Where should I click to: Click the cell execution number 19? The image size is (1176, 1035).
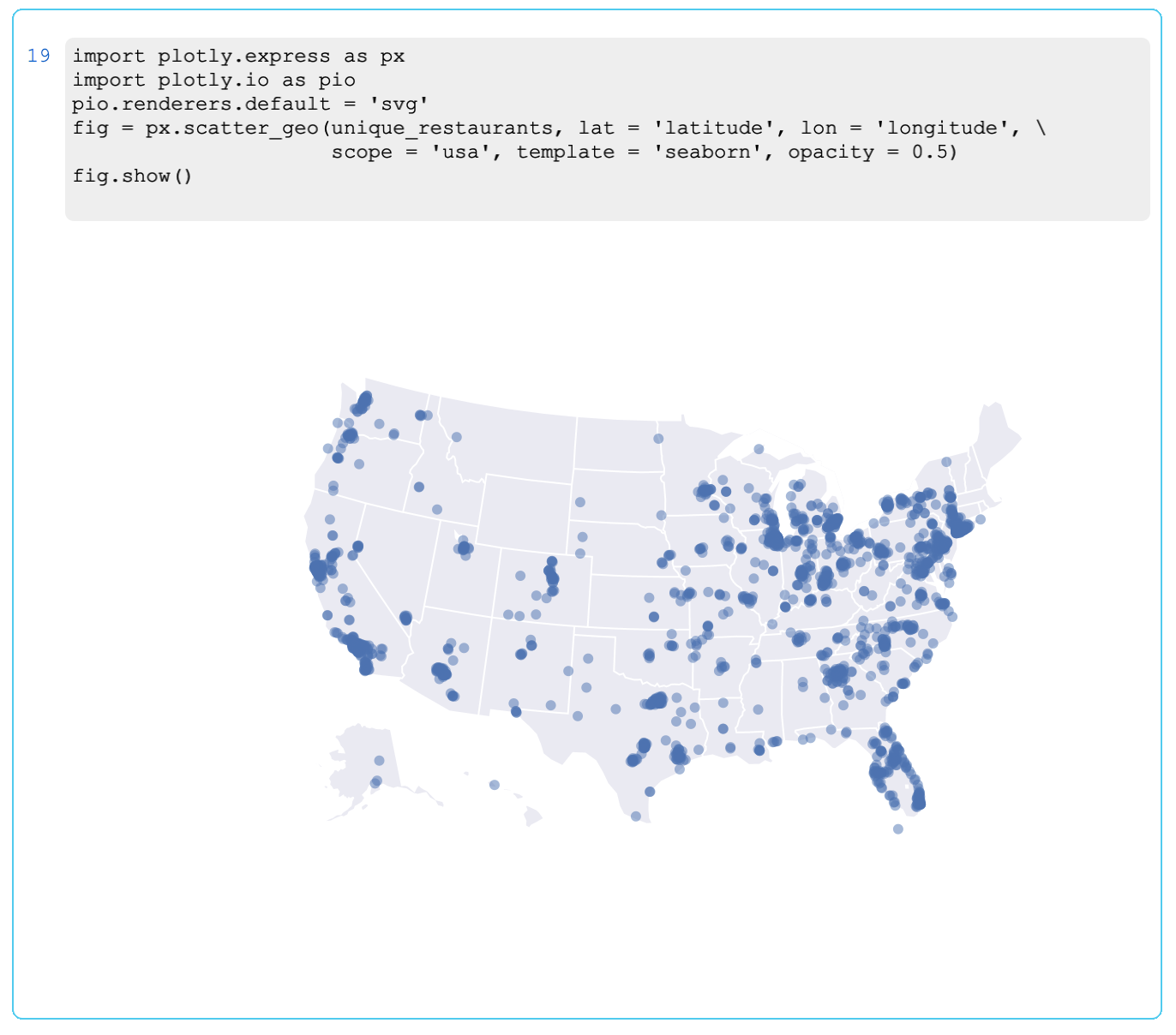click(x=39, y=57)
